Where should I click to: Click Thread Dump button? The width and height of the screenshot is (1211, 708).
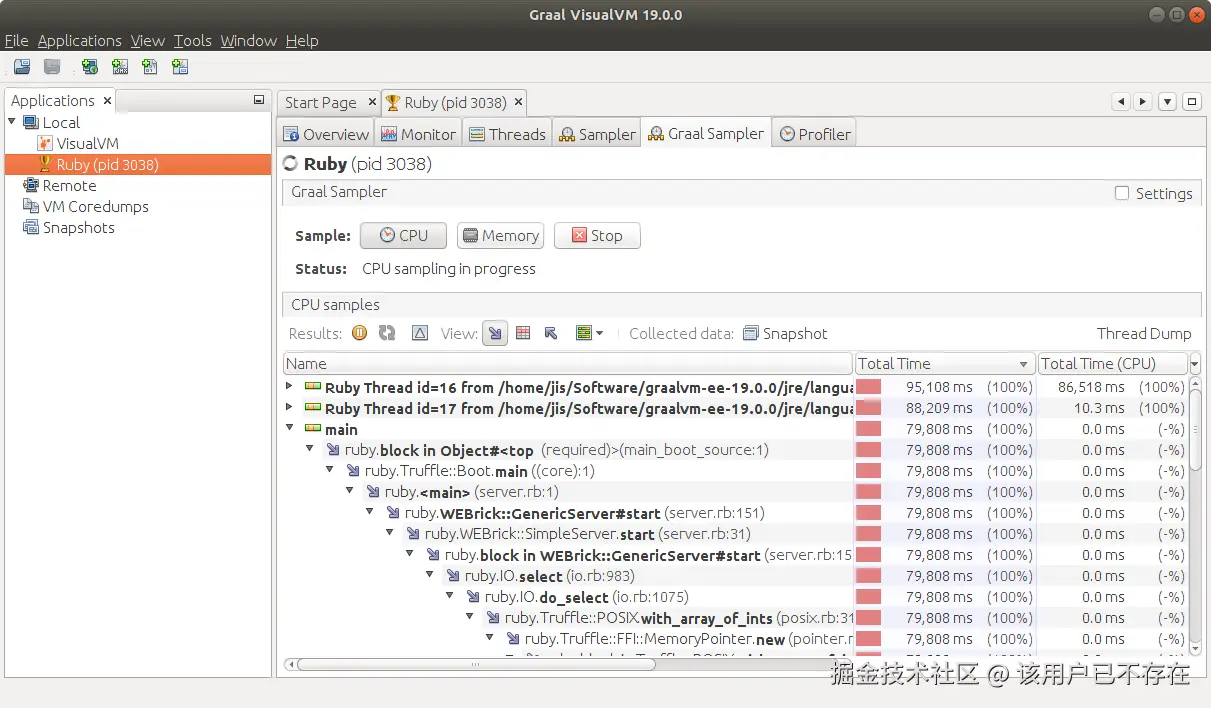tap(1144, 334)
